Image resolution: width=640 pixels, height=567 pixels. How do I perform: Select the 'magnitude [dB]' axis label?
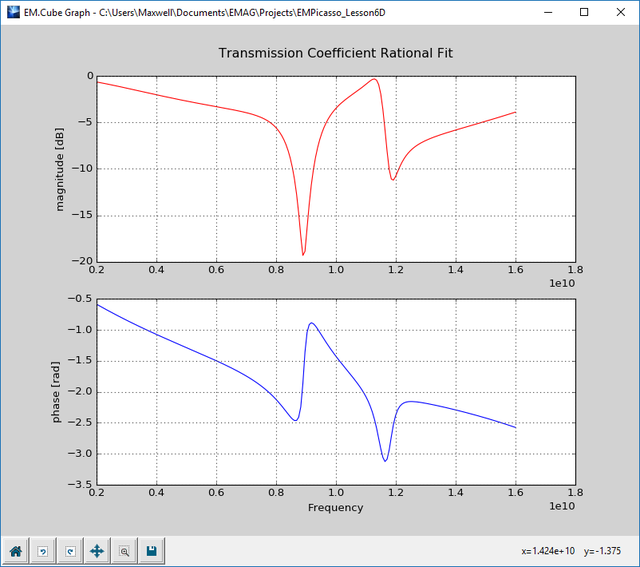[x=60, y=169]
